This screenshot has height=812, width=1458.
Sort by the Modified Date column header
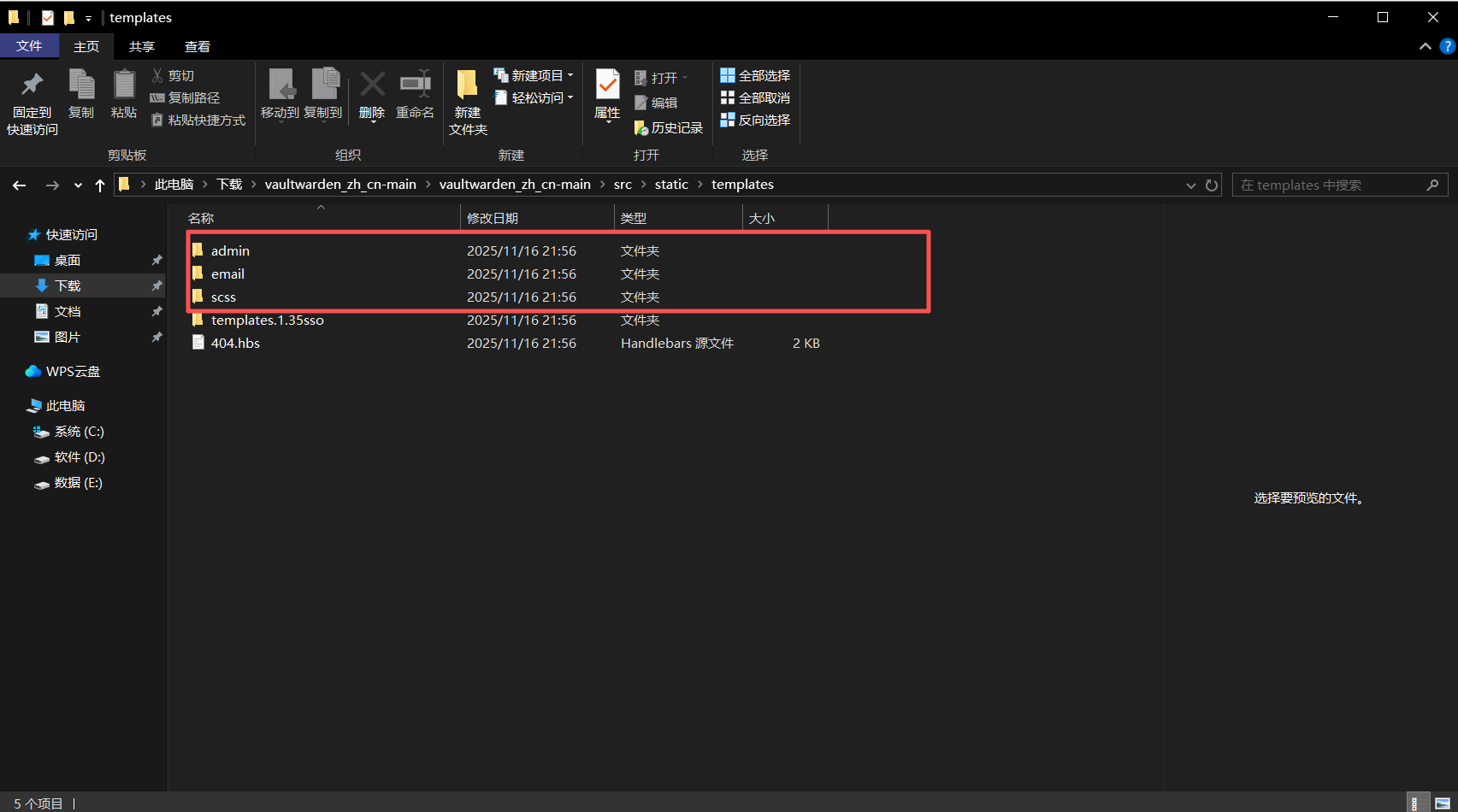tap(493, 219)
